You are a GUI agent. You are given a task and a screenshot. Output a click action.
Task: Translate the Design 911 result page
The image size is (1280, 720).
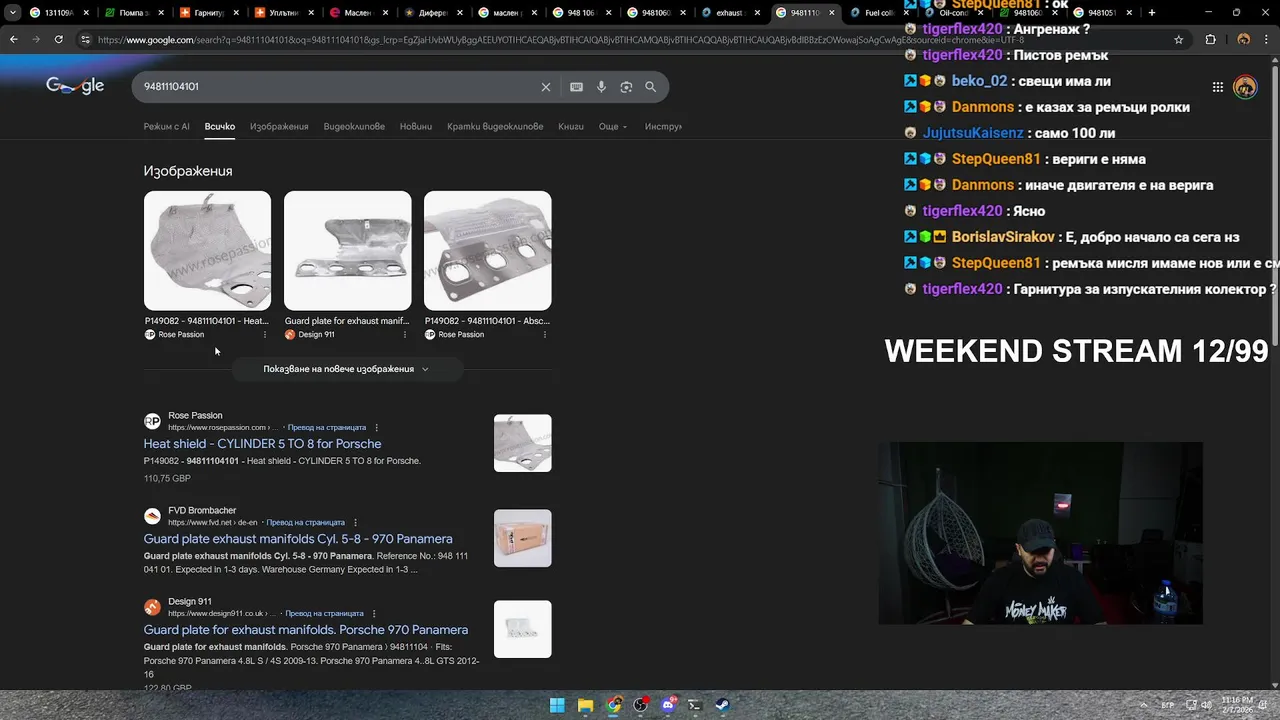(325, 614)
